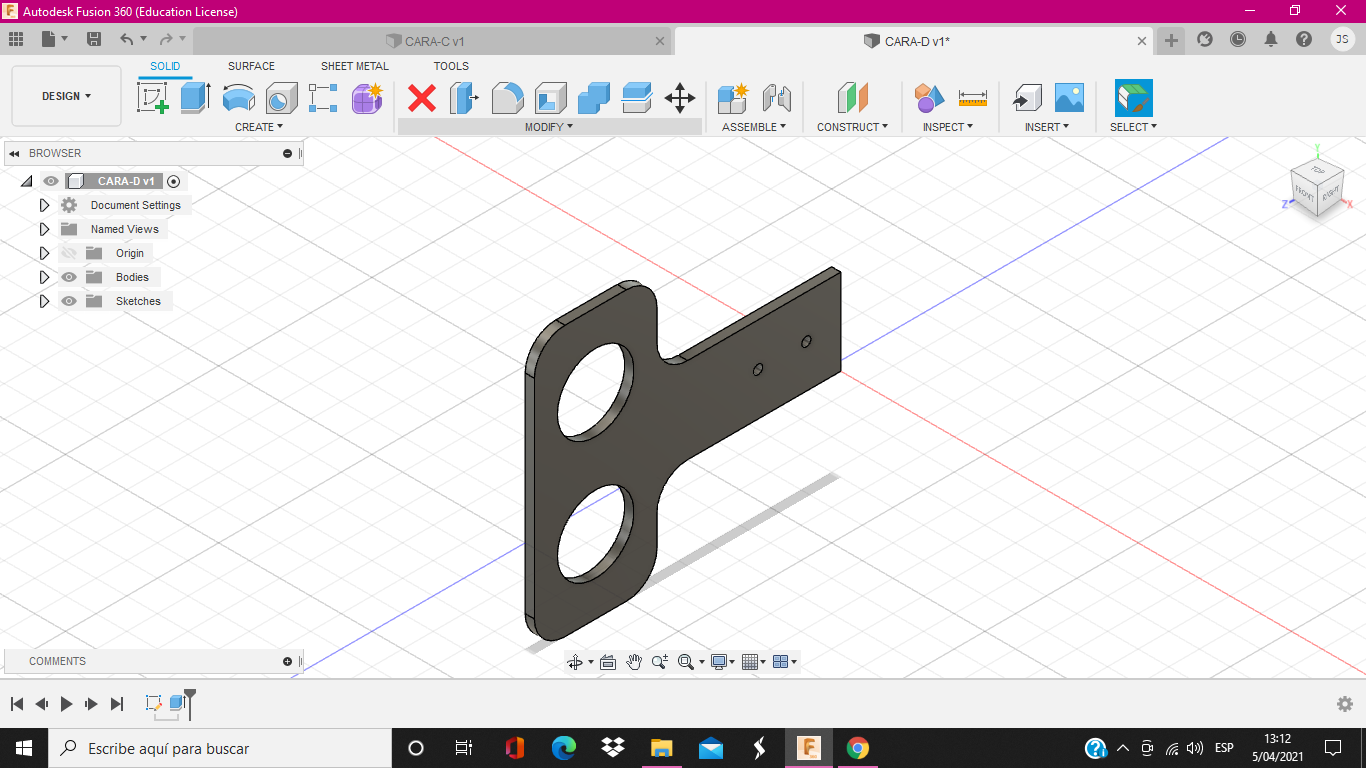
Task: Click the Select tool icon
Action: pyautogui.click(x=1134, y=98)
